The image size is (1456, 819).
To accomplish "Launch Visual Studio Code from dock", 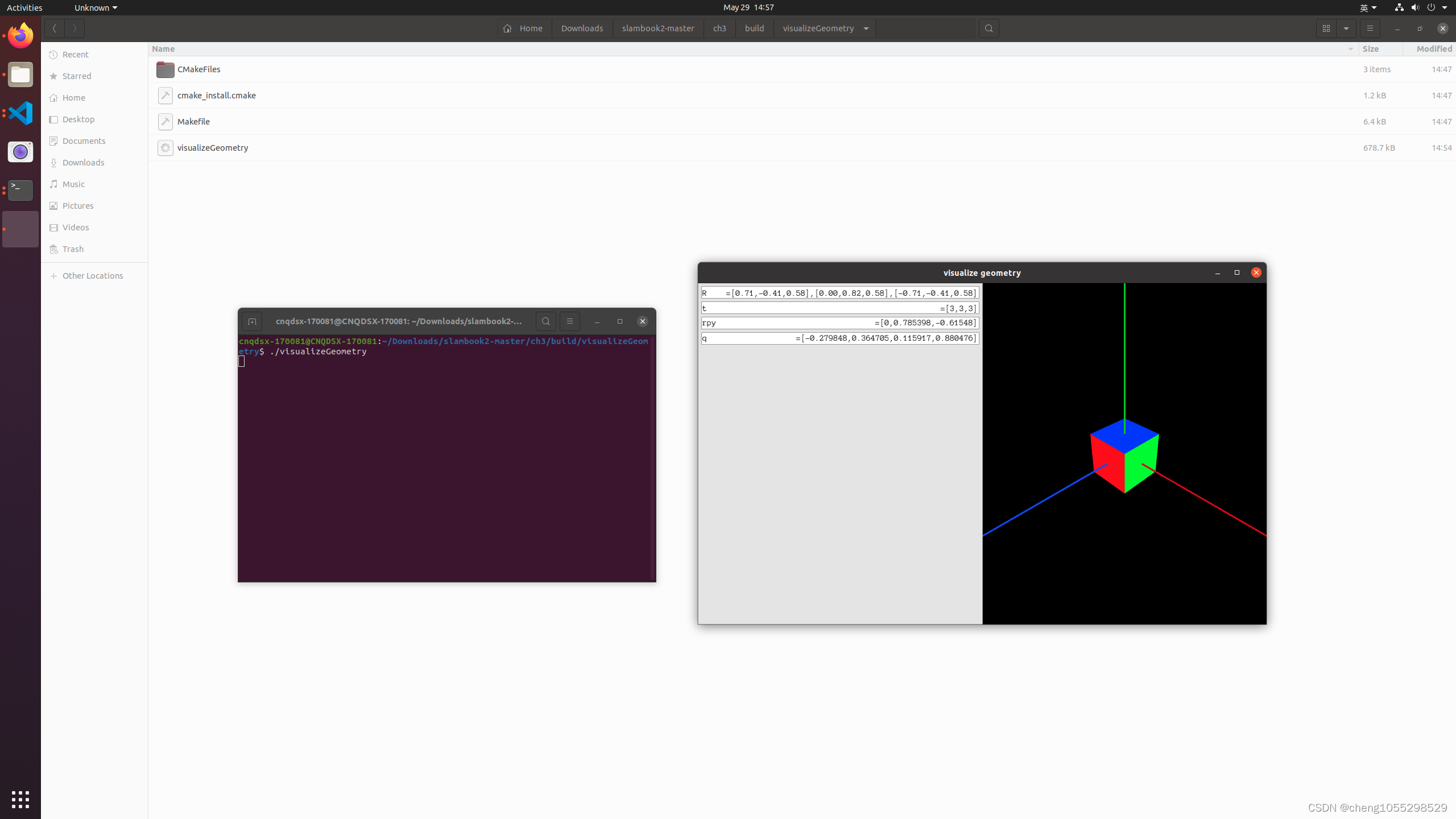I will pyautogui.click(x=20, y=113).
